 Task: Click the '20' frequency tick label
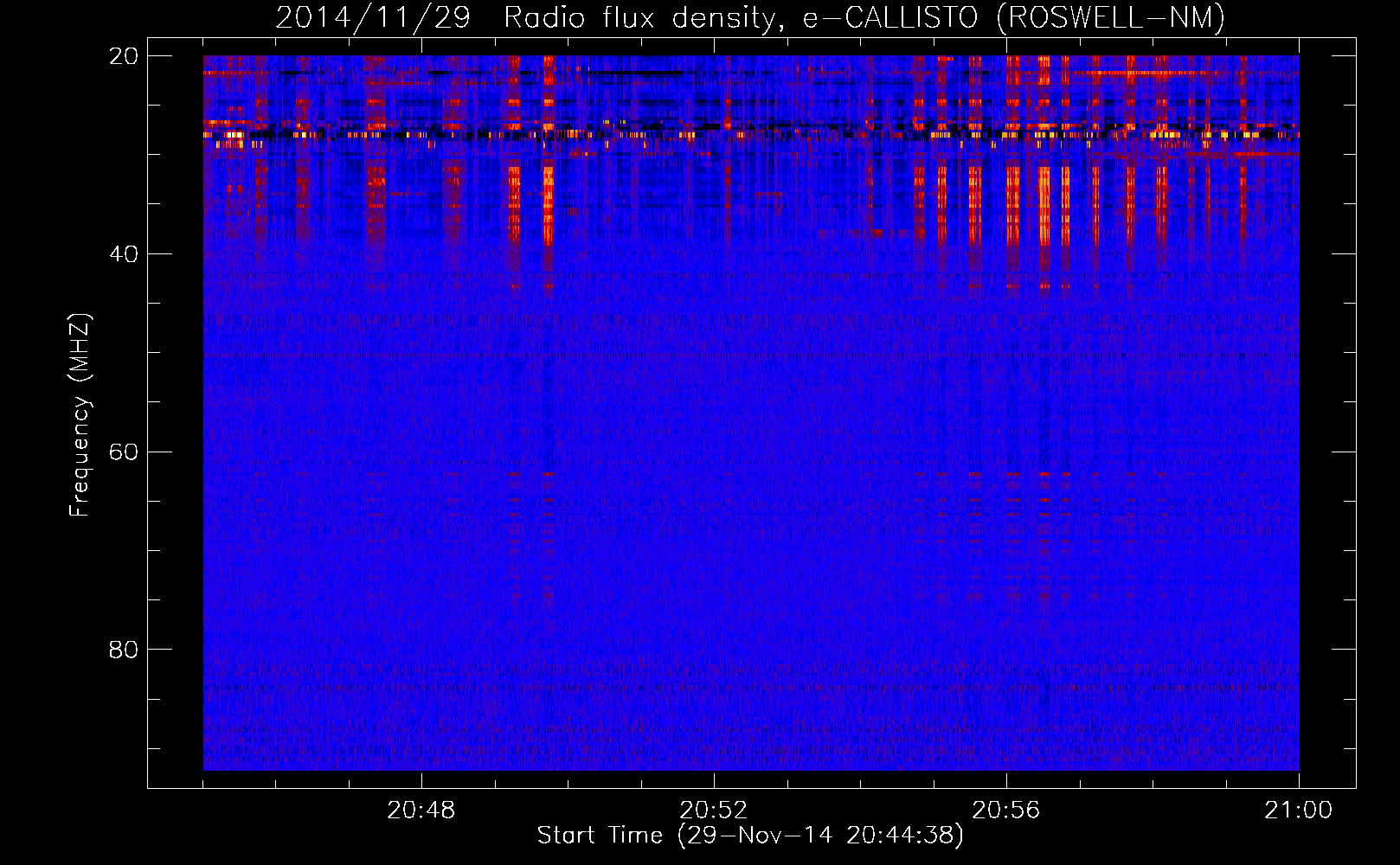tap(124, 56)
